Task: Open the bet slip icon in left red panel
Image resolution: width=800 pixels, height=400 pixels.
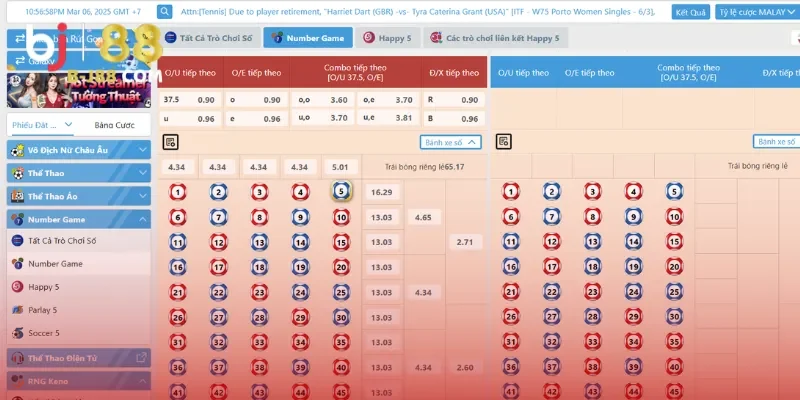Action: 170,142
